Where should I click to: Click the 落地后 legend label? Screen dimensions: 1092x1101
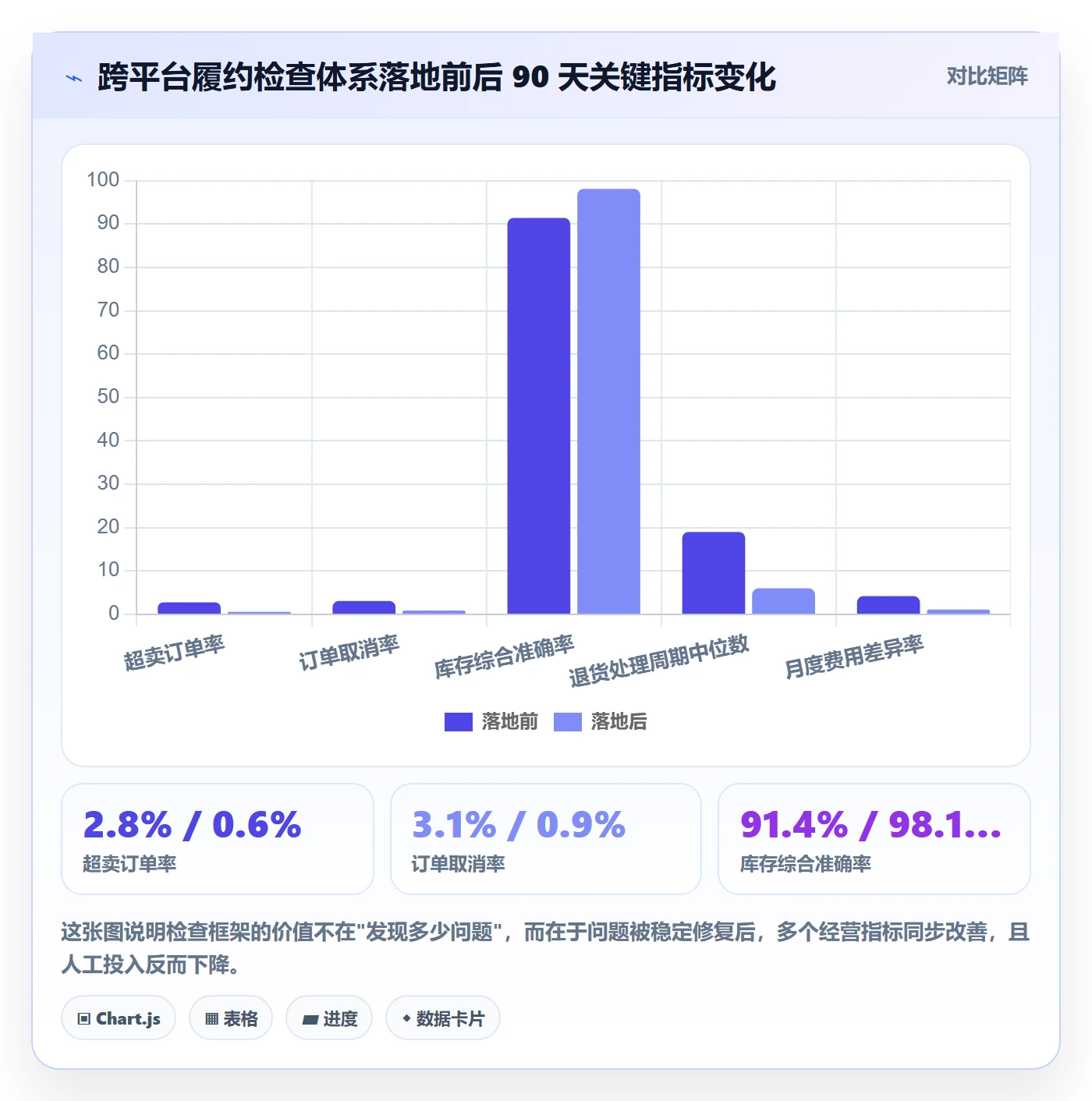[x=619, y=722]
